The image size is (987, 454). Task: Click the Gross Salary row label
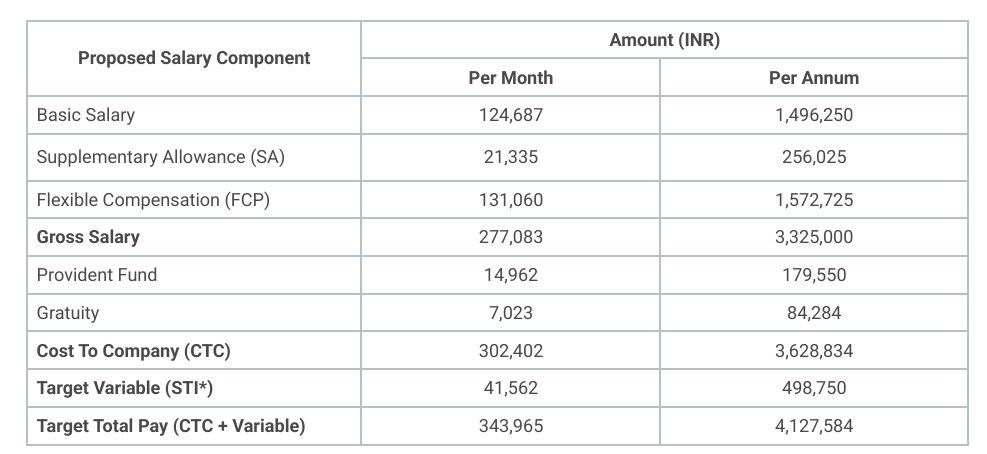click(88, 237)
